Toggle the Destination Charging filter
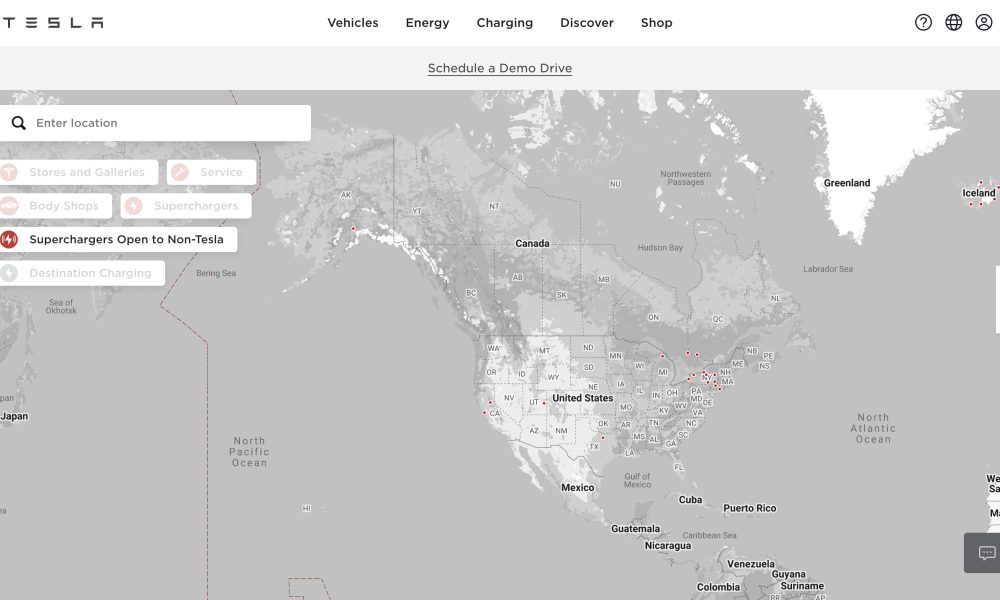The image size is (1000, 600). tap(82, 273)
